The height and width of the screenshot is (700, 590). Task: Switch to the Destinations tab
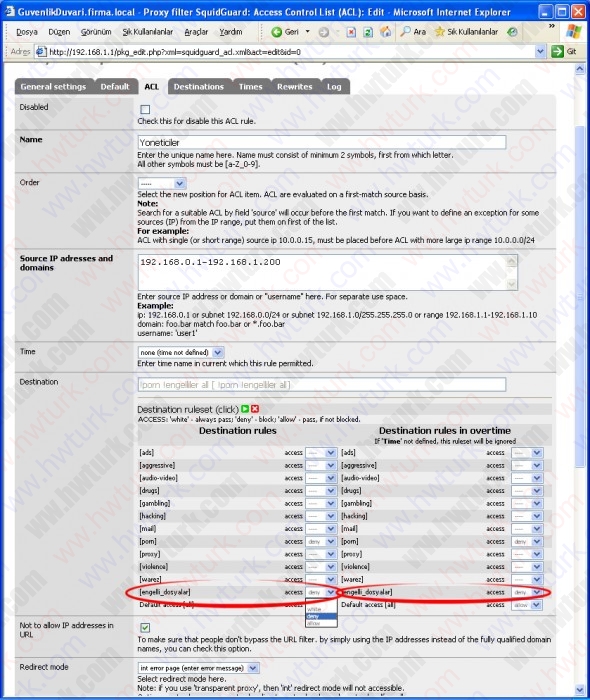click(199, 87)
